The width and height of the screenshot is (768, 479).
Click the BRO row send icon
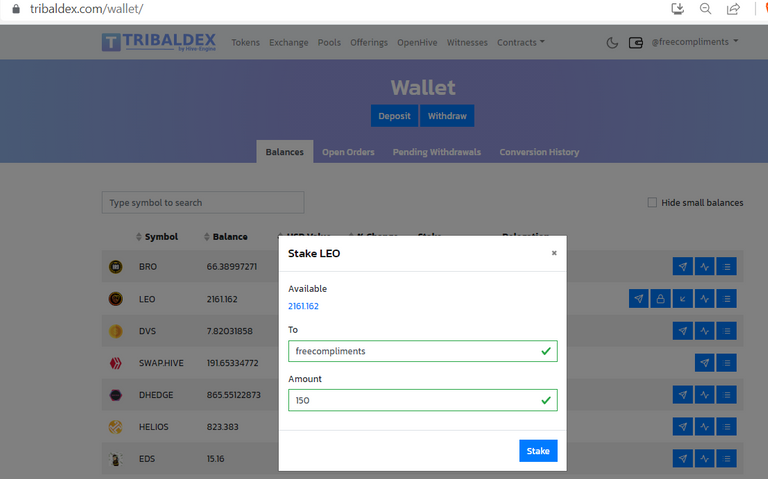(x=682, y=267)
